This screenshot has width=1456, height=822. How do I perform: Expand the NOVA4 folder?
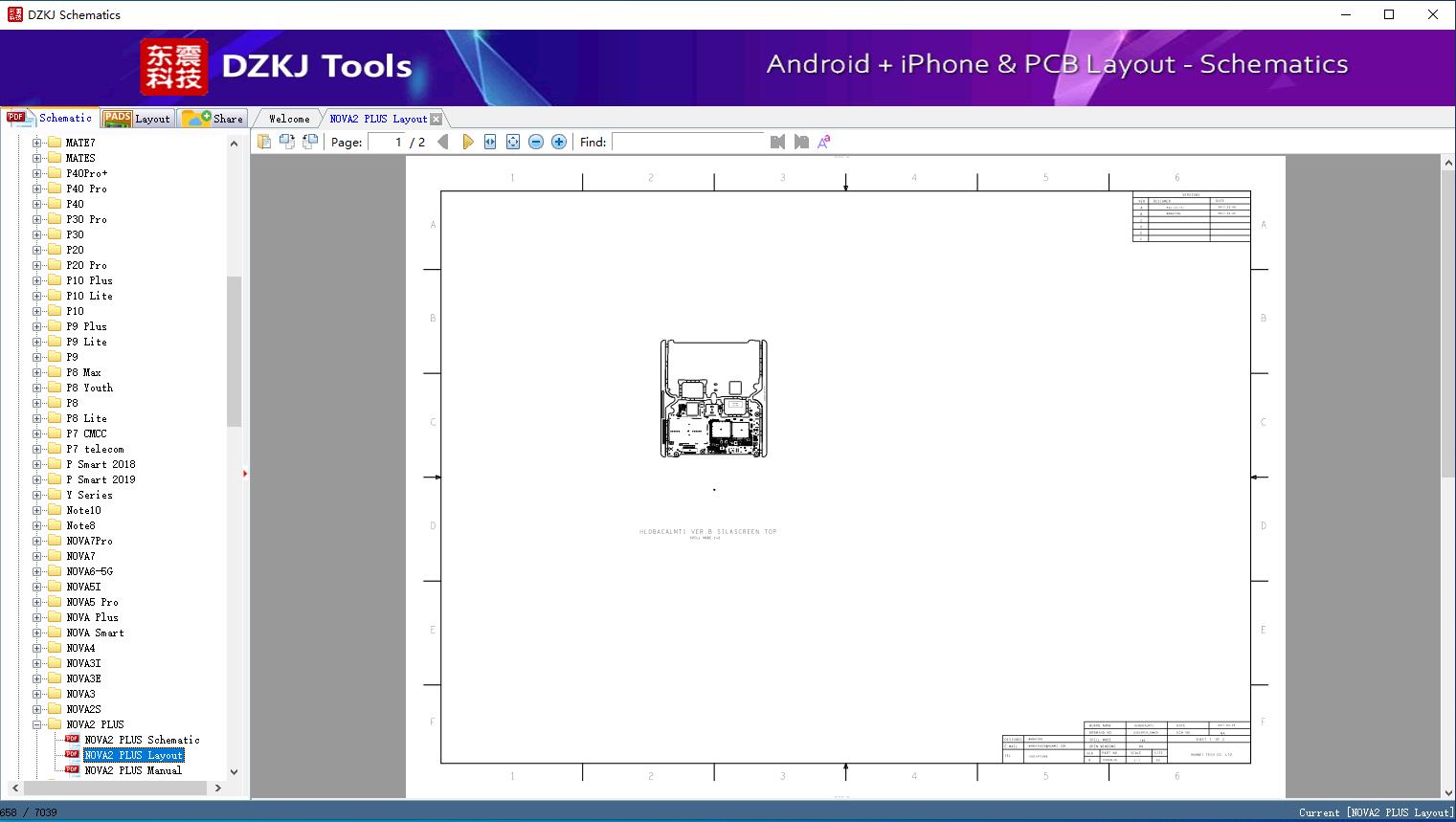(x=36, y=648)
